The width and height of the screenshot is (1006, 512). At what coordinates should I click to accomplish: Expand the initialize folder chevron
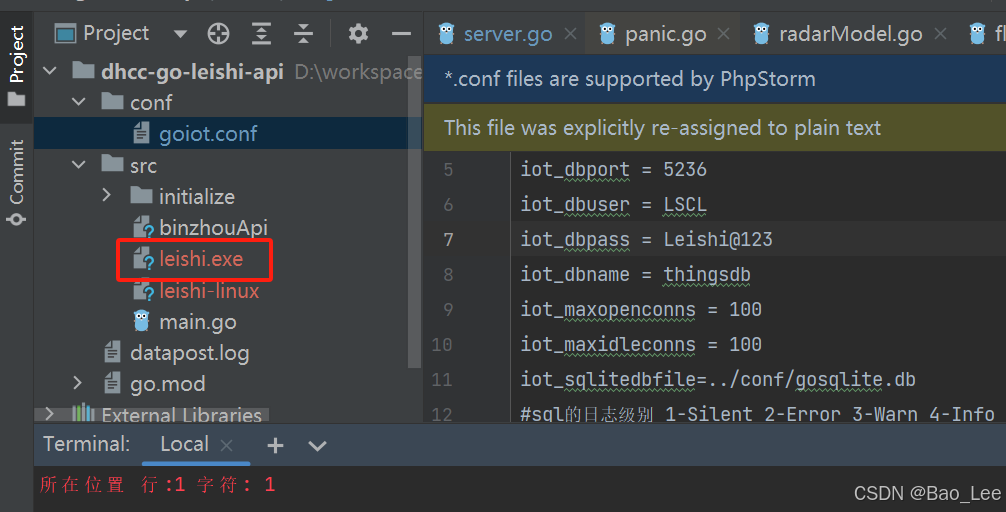(x=107, y=196)
